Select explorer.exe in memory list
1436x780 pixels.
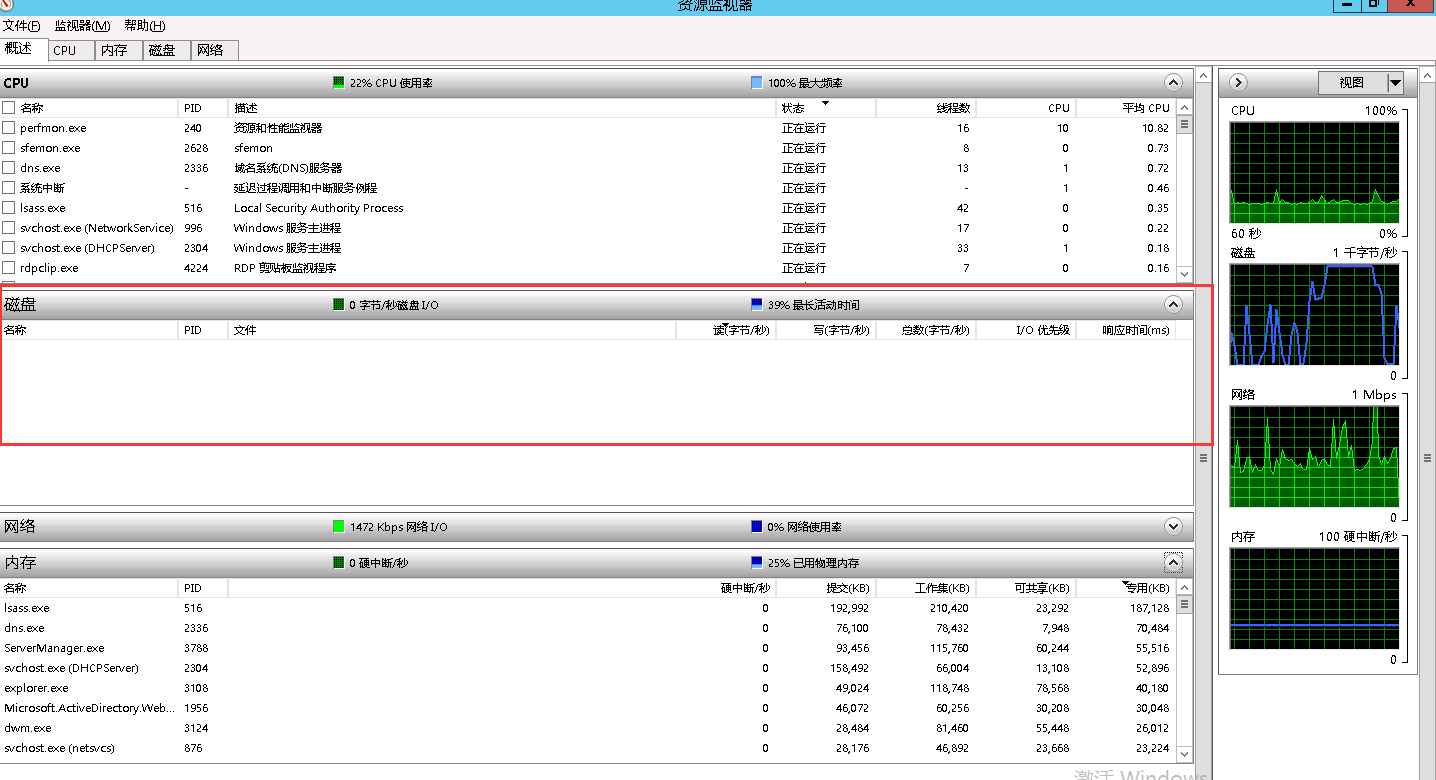pyautogui.click(x=587, y=688)
